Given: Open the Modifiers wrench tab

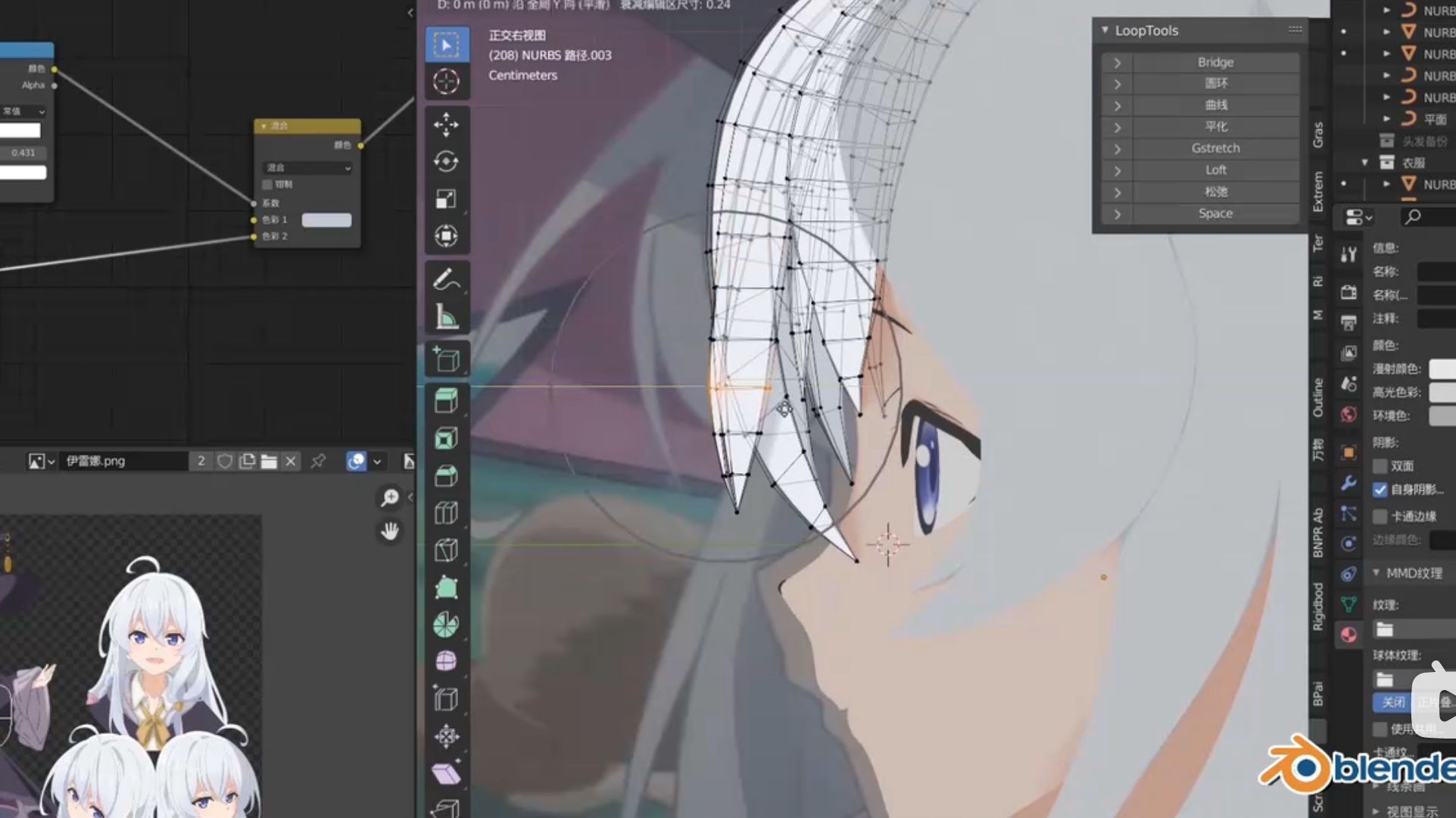Looking at the screenshot, I should tap(1348, 483).
